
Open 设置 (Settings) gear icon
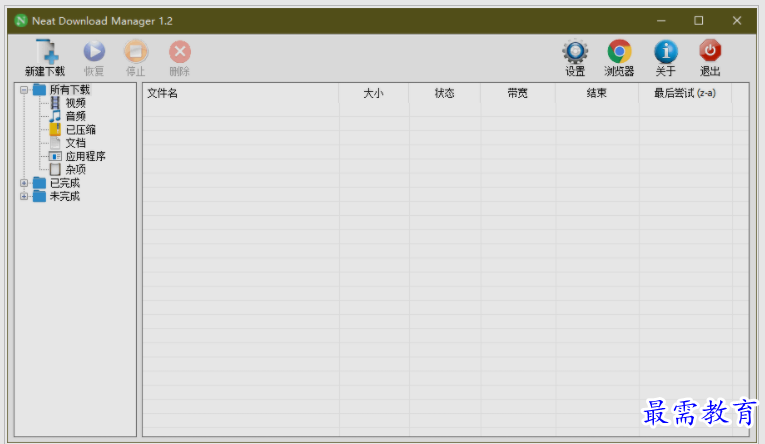575,51
